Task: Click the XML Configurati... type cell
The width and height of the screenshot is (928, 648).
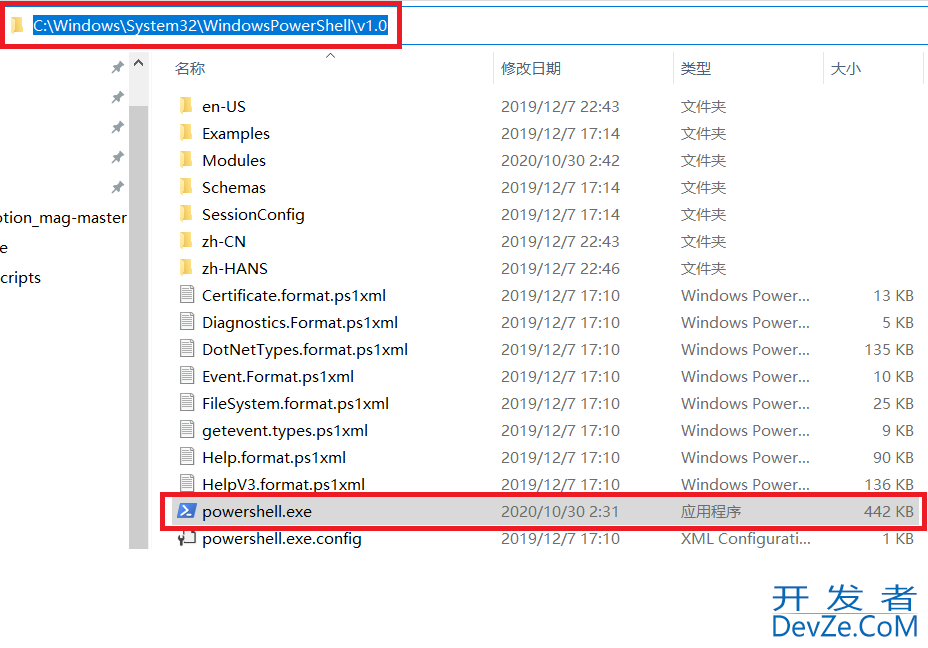Action: tap(746, 539)
